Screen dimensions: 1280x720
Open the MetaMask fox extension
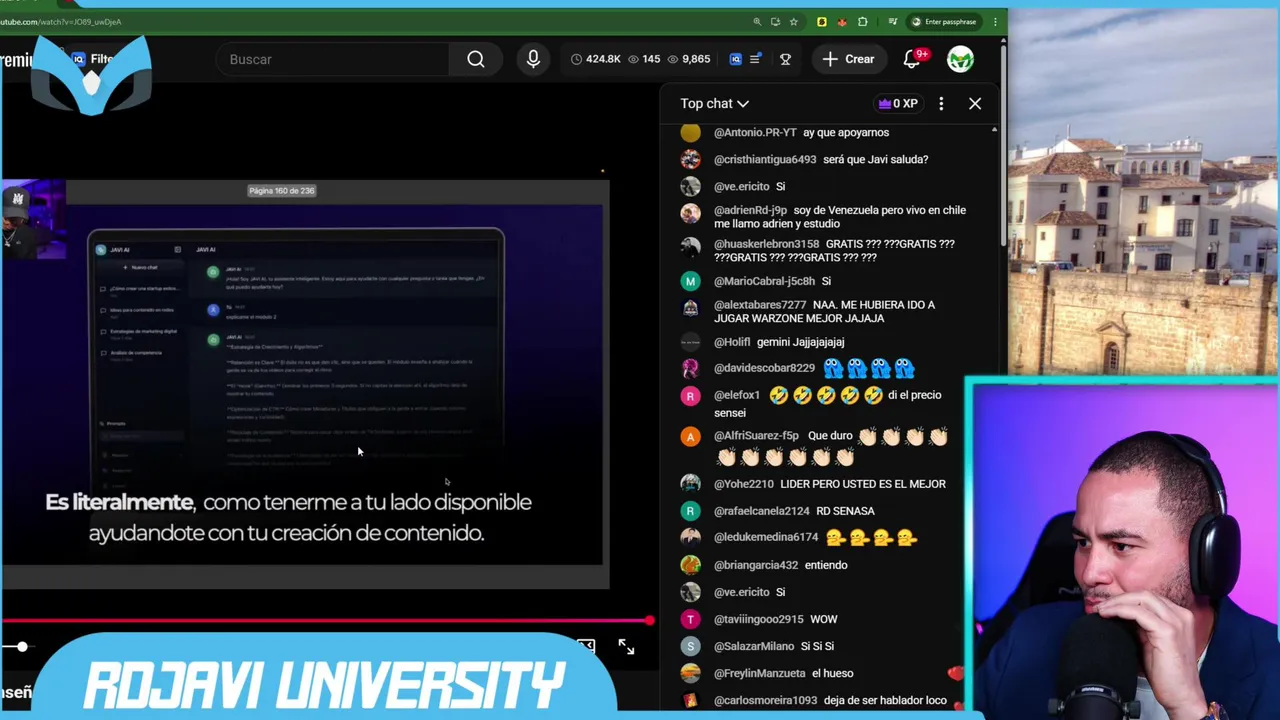pyautogui.click(x=842, y=21)
